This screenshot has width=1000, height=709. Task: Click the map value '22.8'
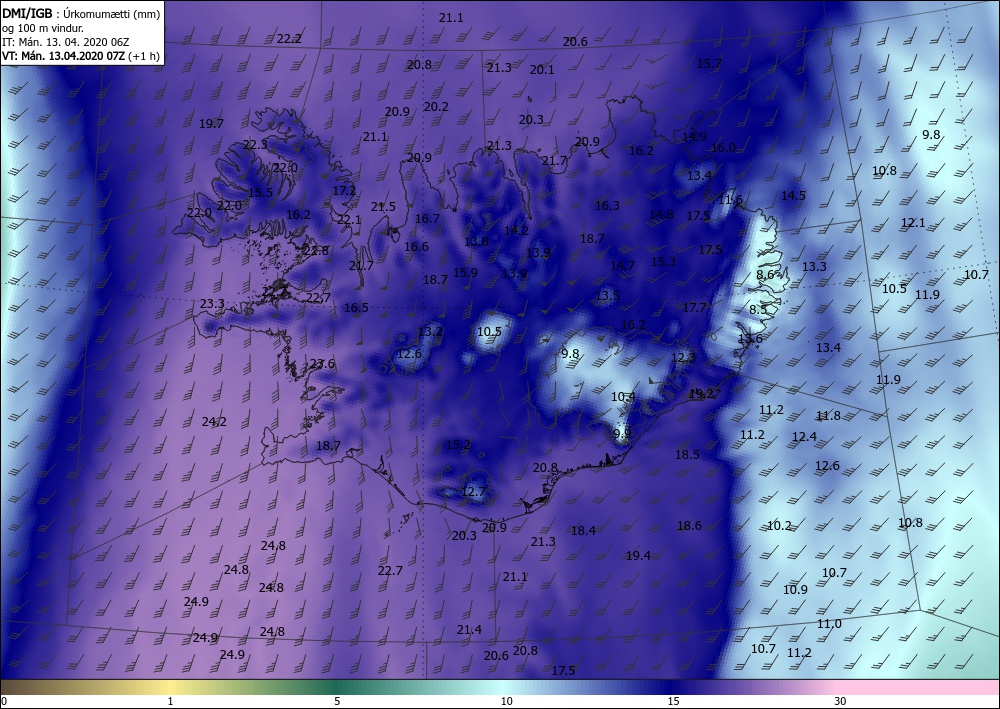pyautogui.click(x=316, y=251)
